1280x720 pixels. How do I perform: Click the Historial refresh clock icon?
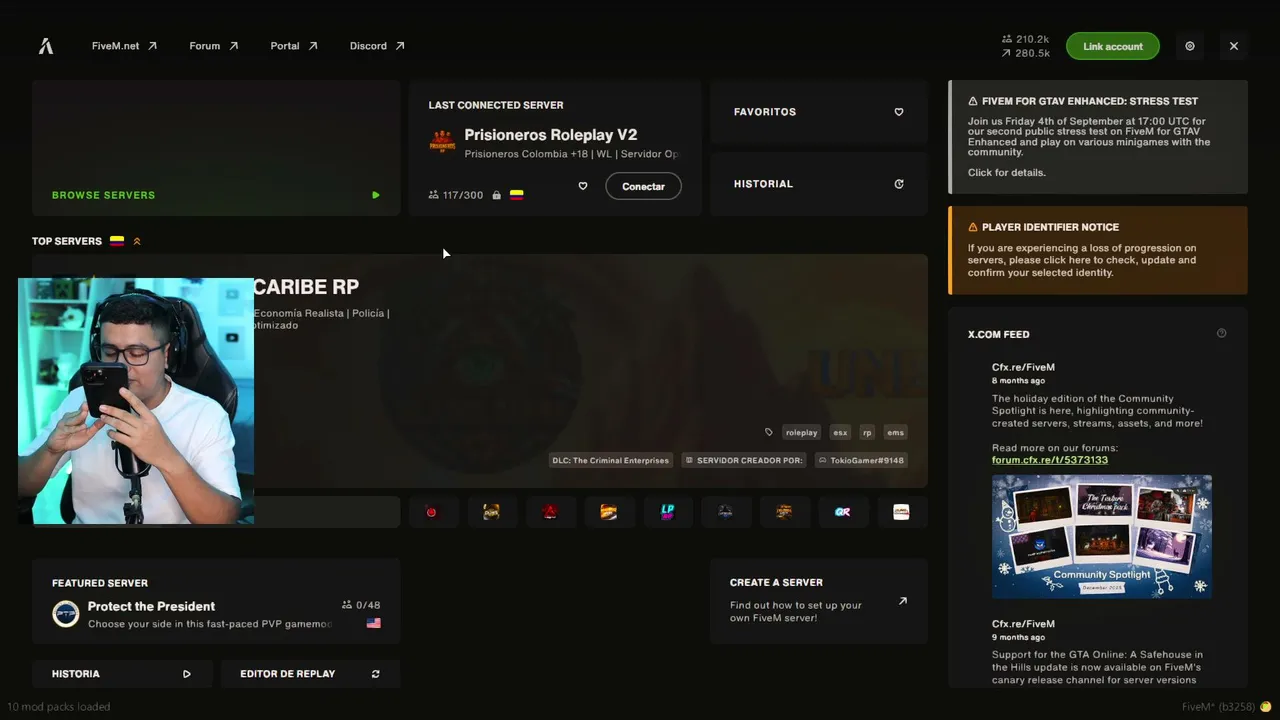(x=899, y=184)
